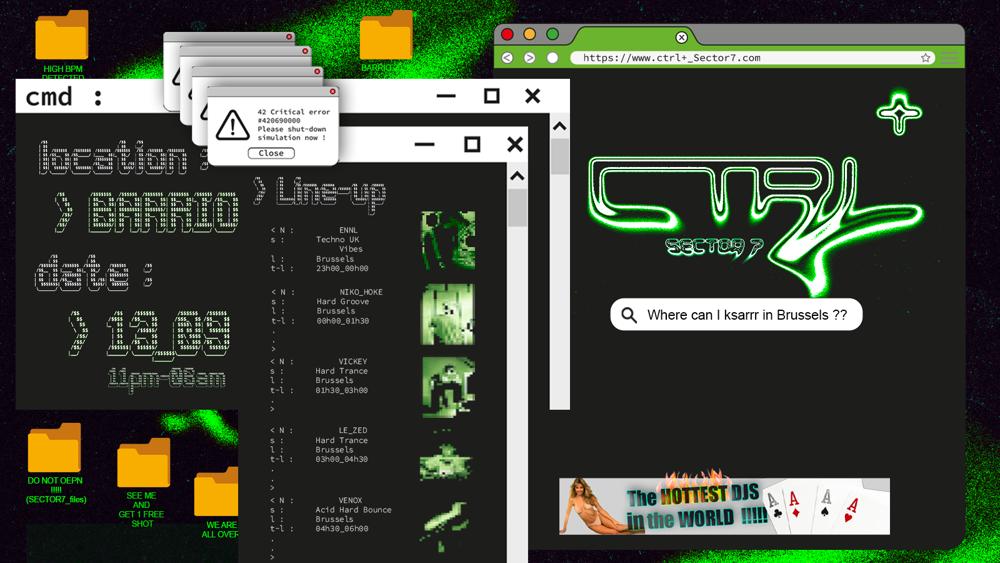This screenshot has height=563, width=1000.
Task: Bookmark the page with the star icon
Action: coord(925,58)
